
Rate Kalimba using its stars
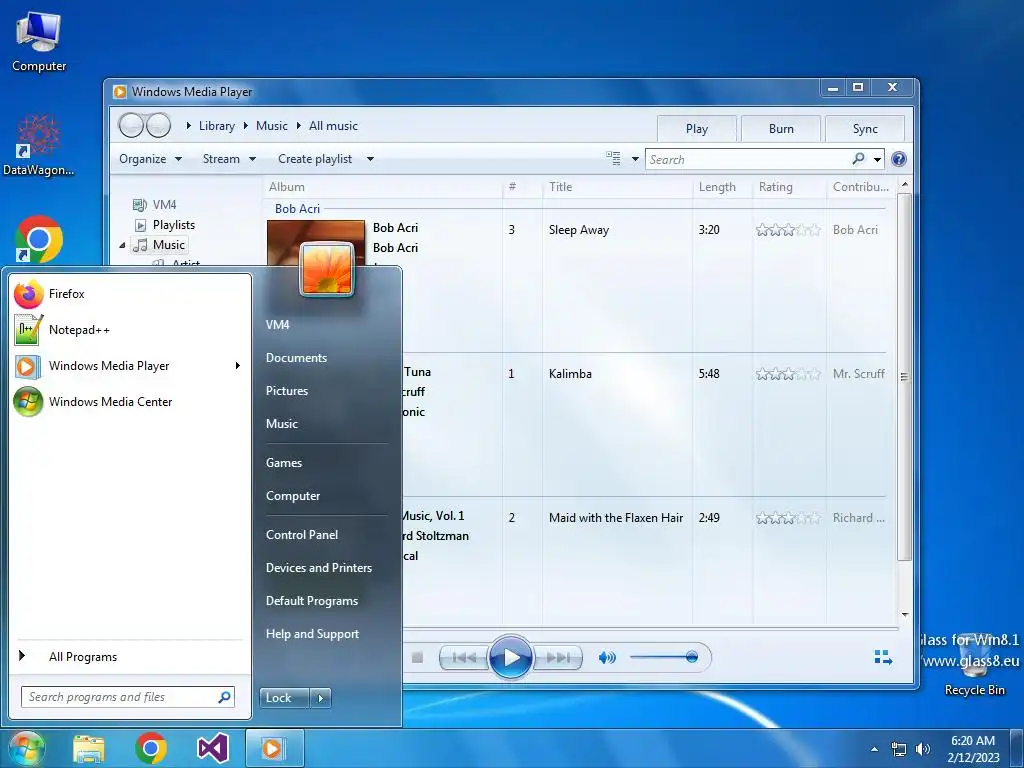[x=788, y=374]
